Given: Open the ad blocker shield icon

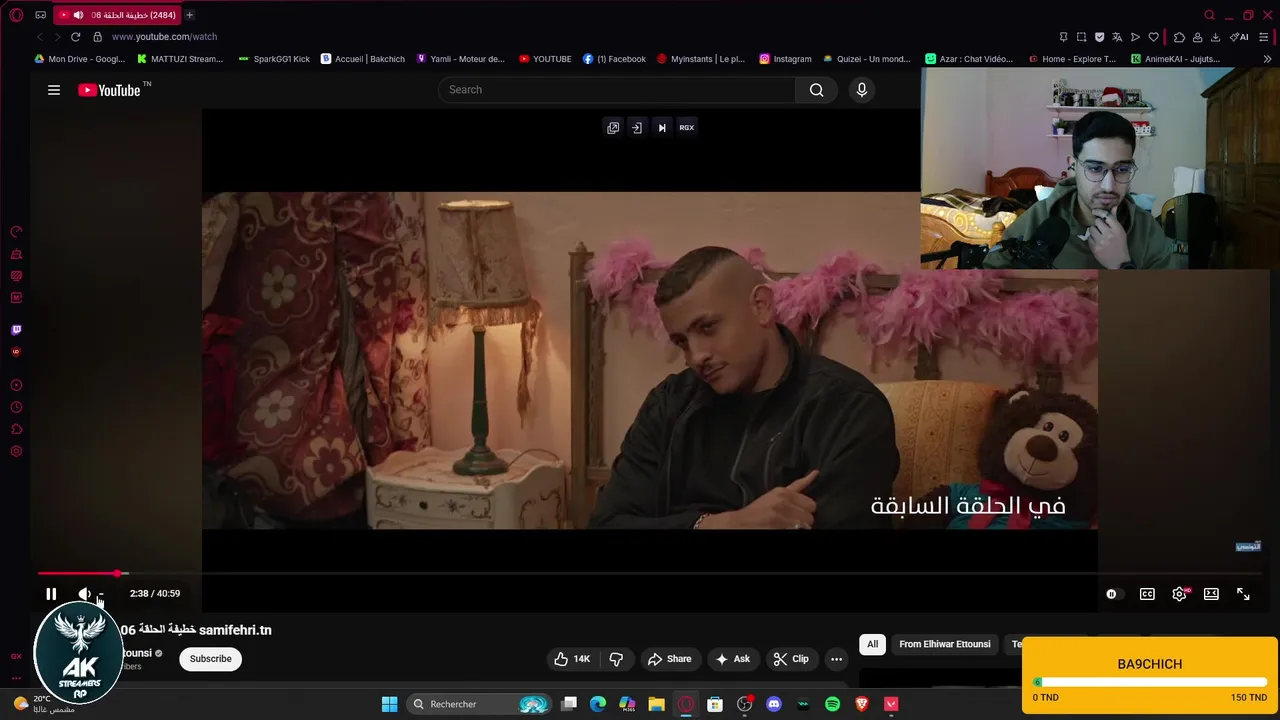Looking at the screenshot, I should 1099,37.
